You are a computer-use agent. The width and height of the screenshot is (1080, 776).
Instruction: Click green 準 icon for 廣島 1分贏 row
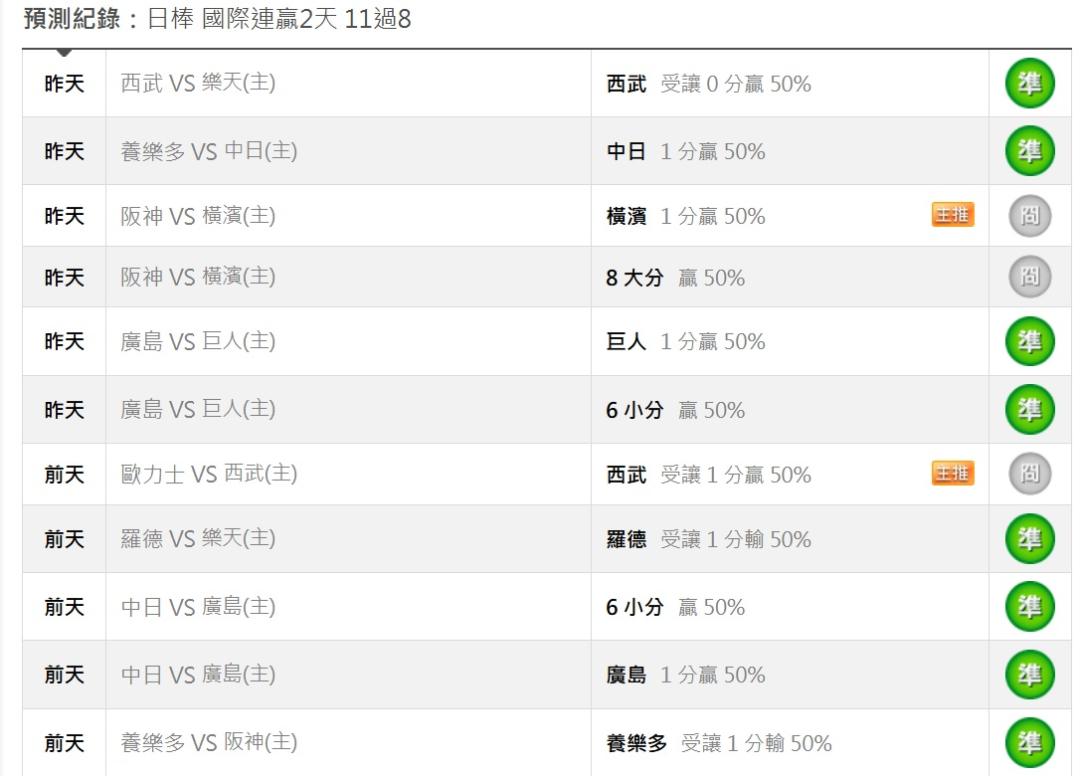[x=1030, y=674]
